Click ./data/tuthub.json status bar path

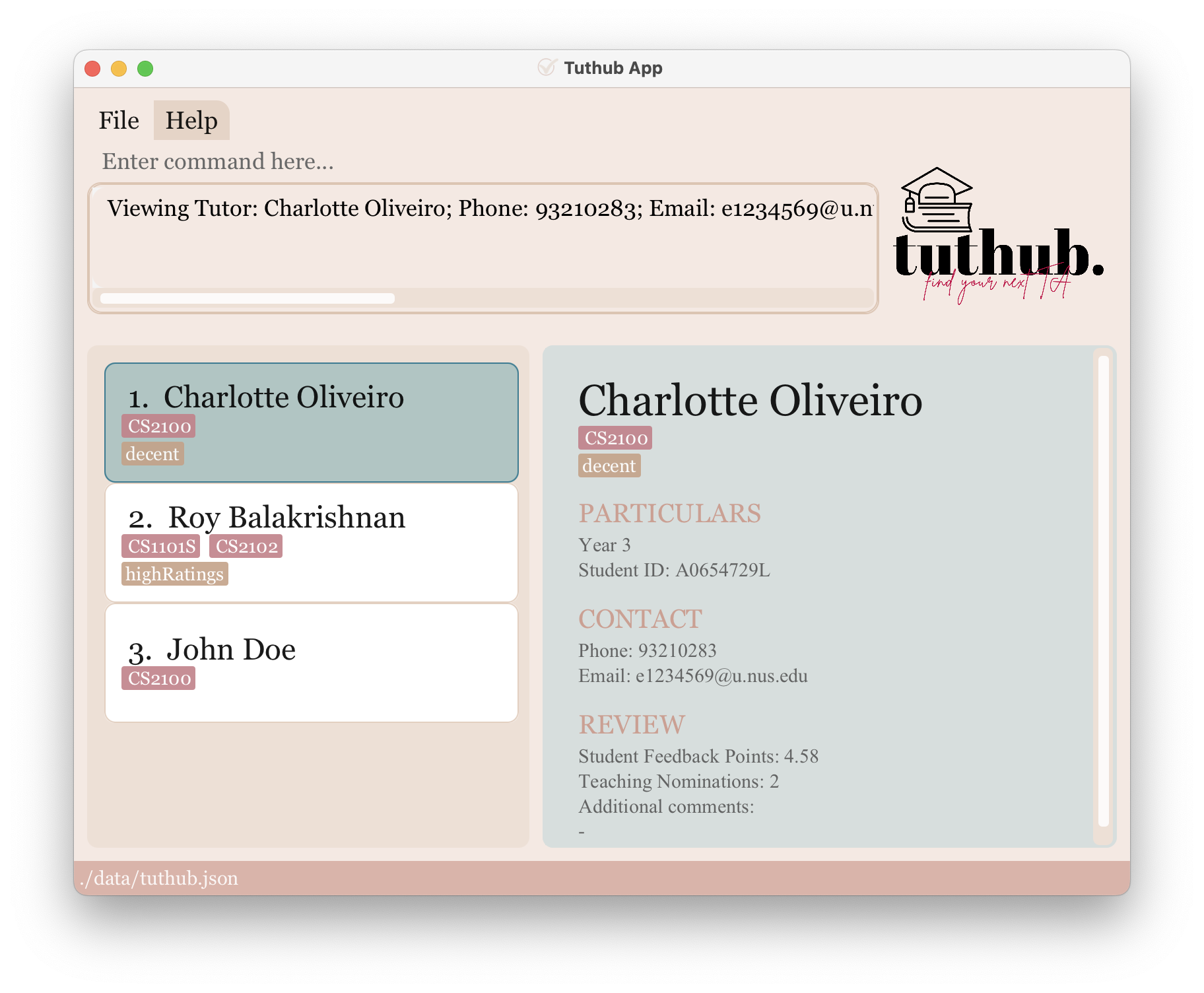point(158,879)
